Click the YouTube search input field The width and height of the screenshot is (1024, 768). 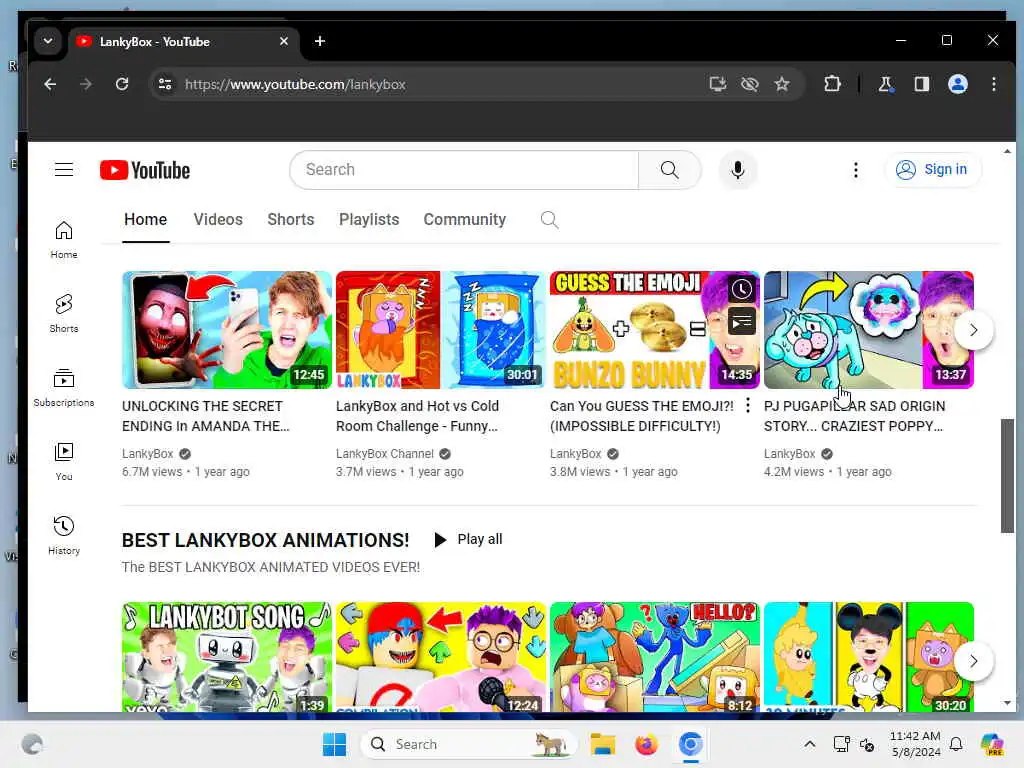[x=464, y=170]
